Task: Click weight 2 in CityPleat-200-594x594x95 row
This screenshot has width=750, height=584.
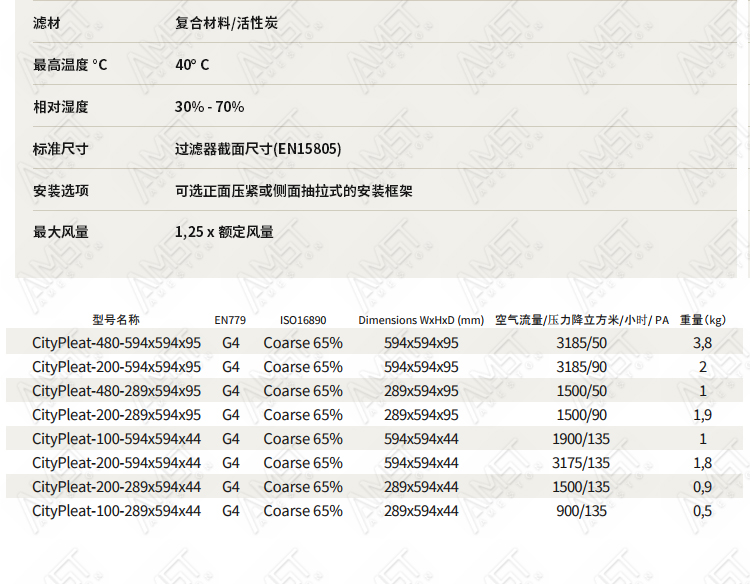Action: coord(703,367)
